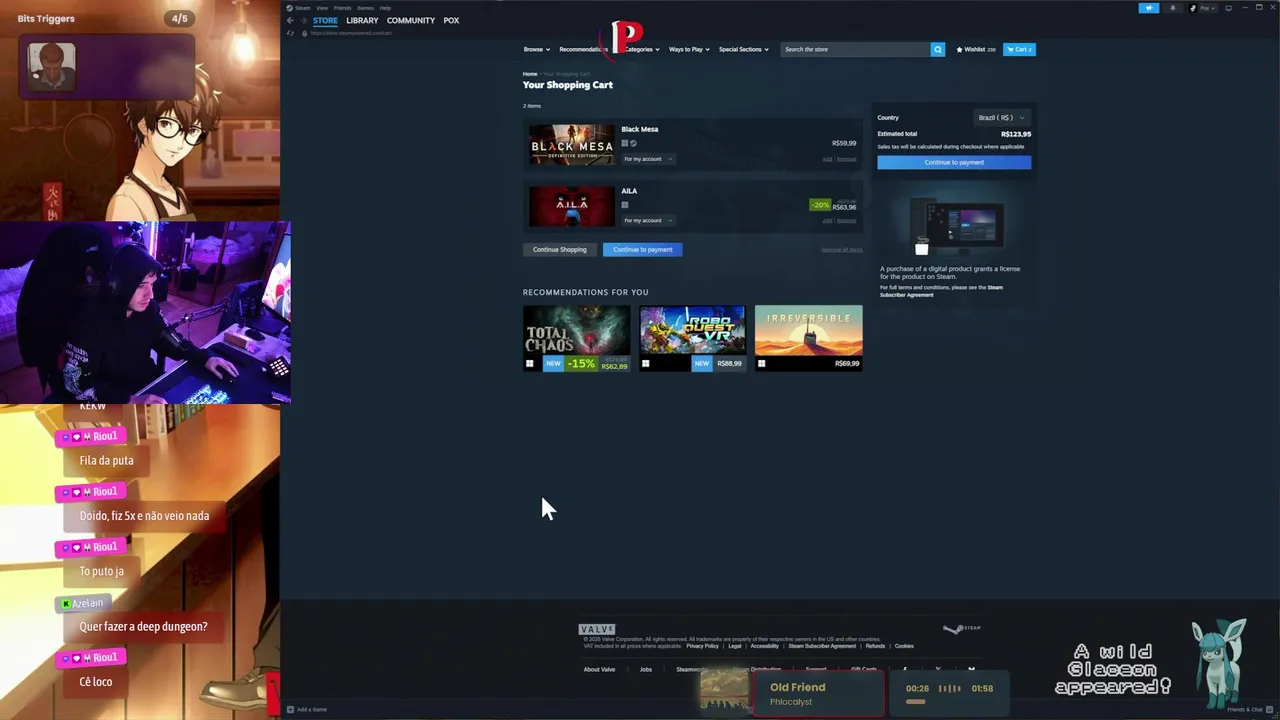Click the Steam logo in the footer
The image size is (1280, 720).
[962, 629]
